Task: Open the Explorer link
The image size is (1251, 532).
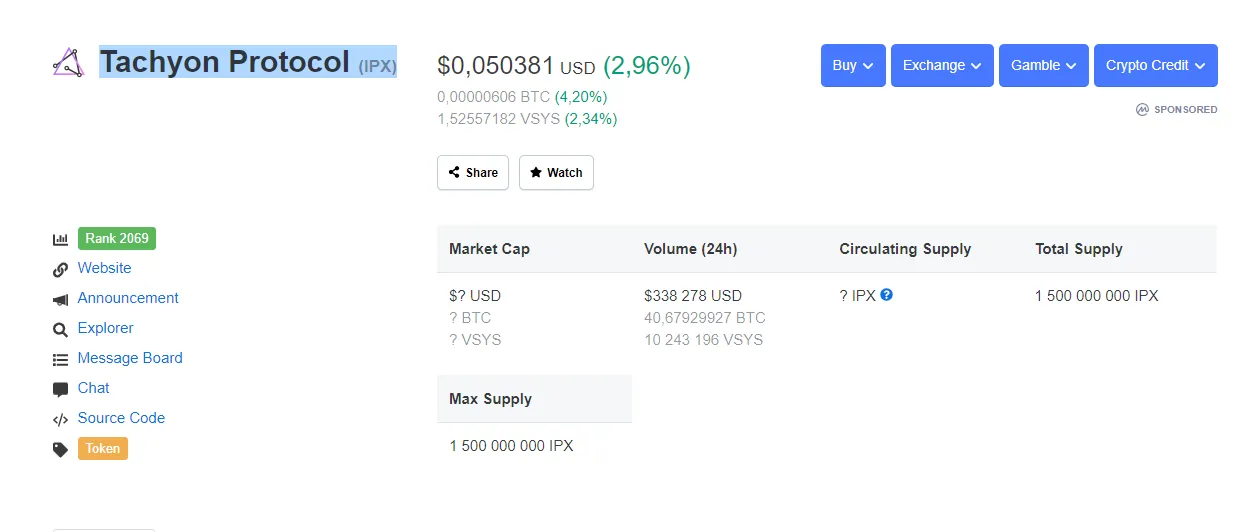Action: click(106, 328)
